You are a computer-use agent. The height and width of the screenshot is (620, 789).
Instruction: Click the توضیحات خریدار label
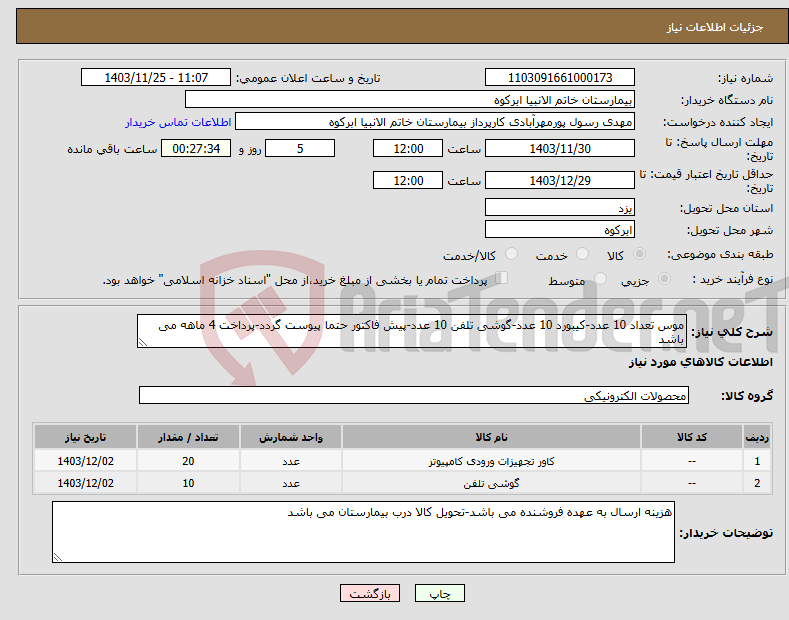point(726,532)
